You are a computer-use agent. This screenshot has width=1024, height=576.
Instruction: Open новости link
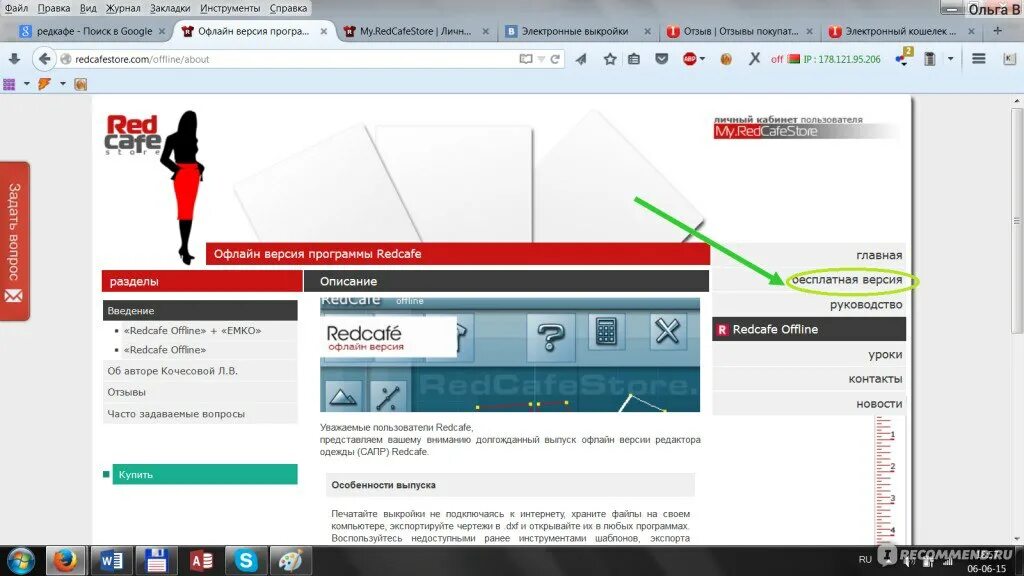[x=879, y=404]
